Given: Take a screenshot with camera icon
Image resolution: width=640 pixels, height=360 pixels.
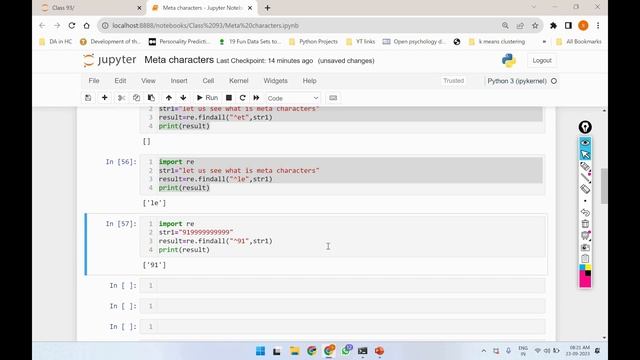Looking at the screenshot, I should click(x=585, y=247).
